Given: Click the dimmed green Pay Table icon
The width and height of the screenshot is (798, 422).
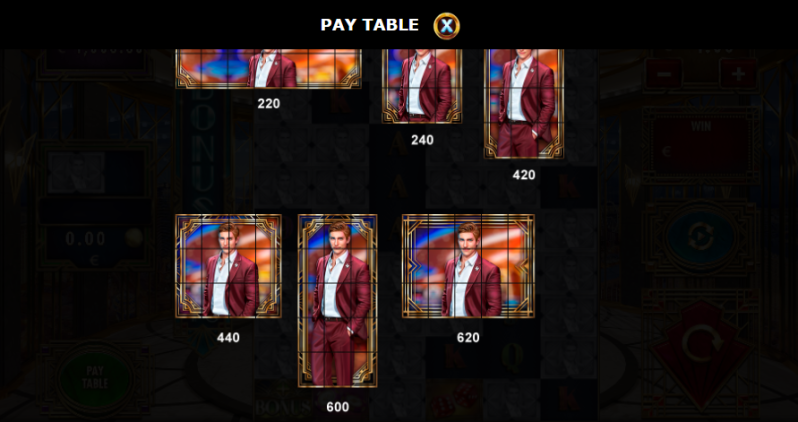Looking at the screenshot, I should (95, 377).
